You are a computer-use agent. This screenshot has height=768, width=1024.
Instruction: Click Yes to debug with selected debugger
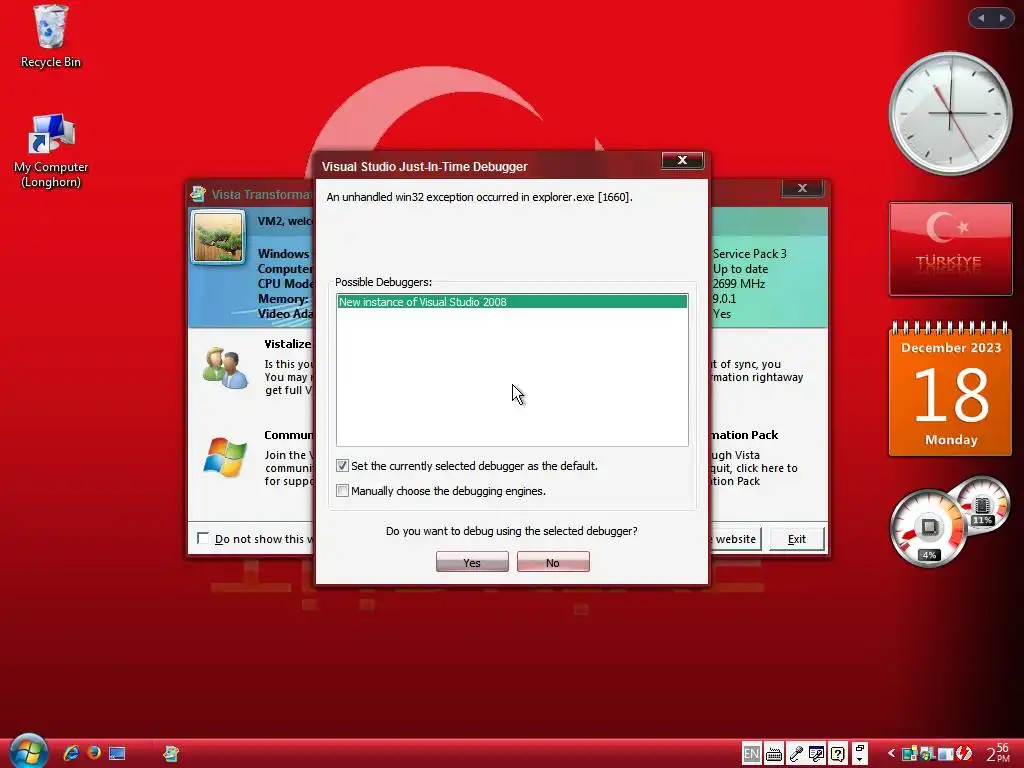click(x=472, y=562)
